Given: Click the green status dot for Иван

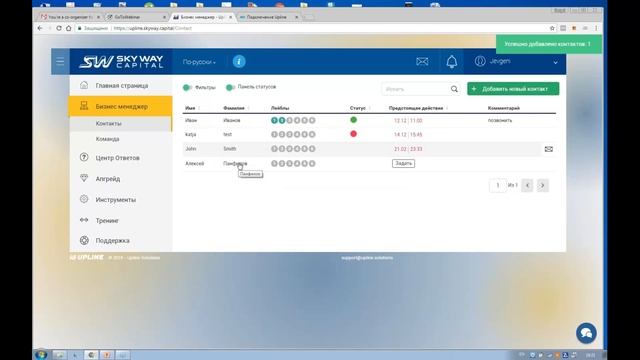Looking at the screenshot, I should 353,120.
